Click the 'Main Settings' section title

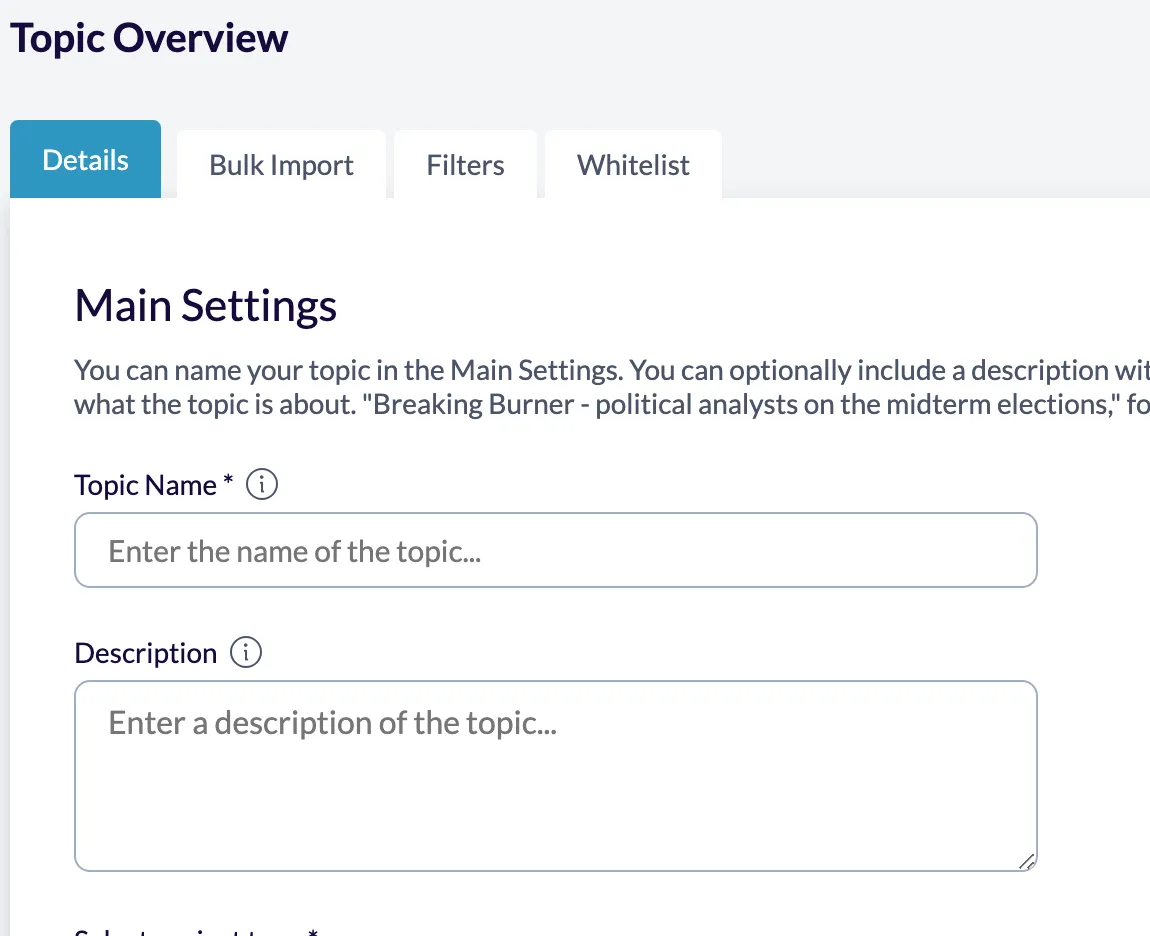coord(204,305)
